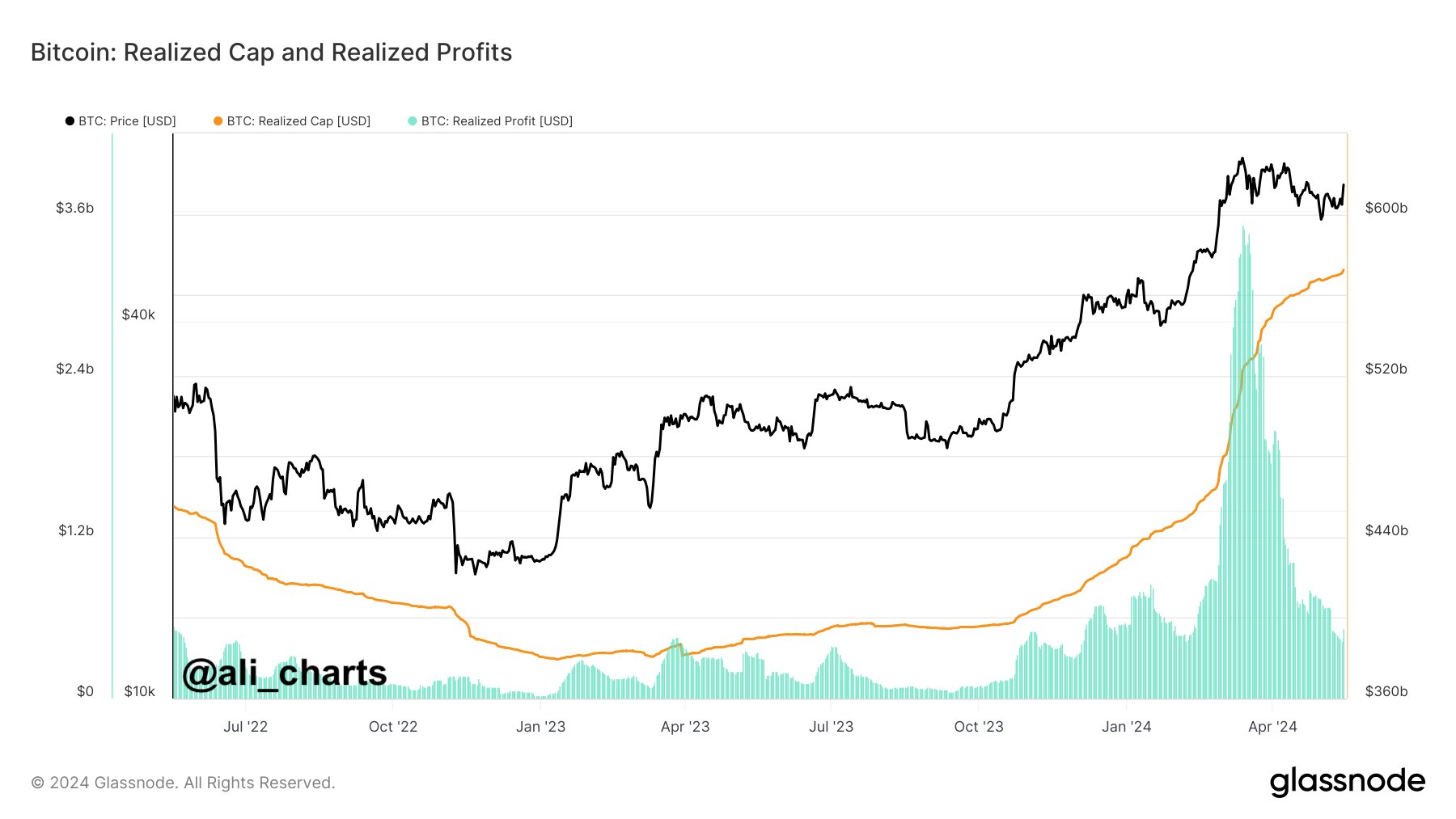This screenshot has height=819, width=1456.
Task: Click the $40k price axis label
Action: pos(138,315)
